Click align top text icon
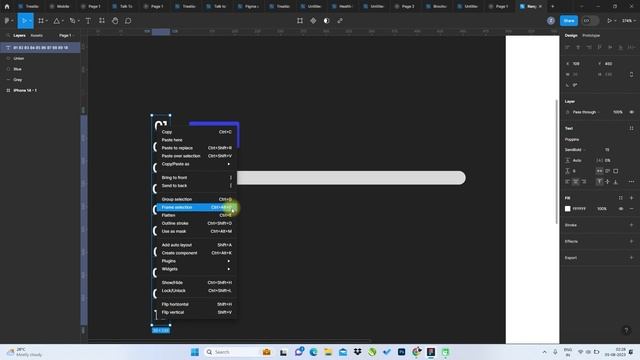The height and width of the screenshot is (360, 640). (599, 182)
